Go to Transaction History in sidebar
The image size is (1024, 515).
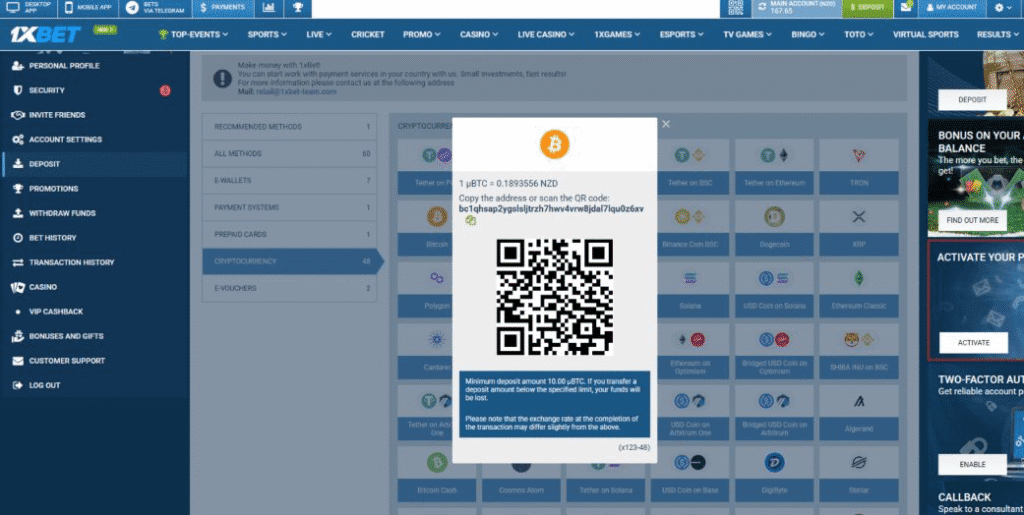click(71, 262)
